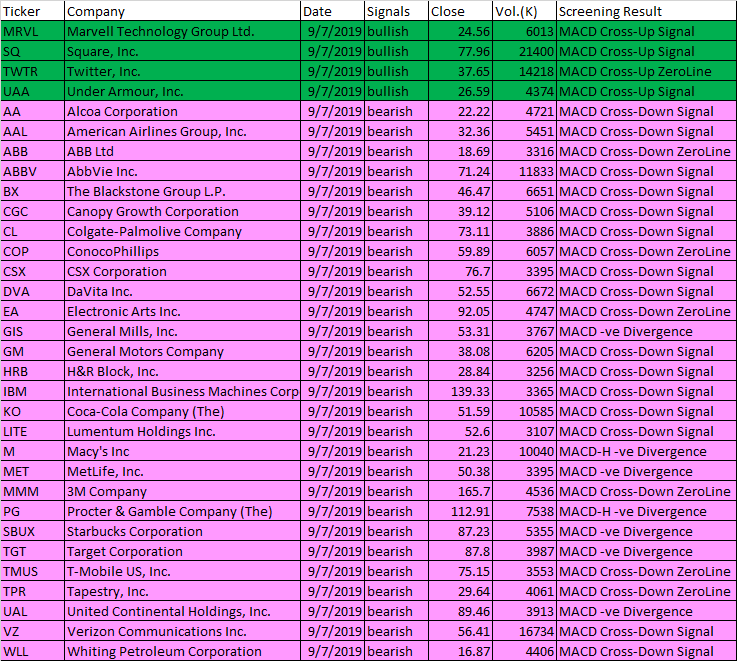Click ABB Ltd company cell
The image size is (737, 661).
click(182, 151)
